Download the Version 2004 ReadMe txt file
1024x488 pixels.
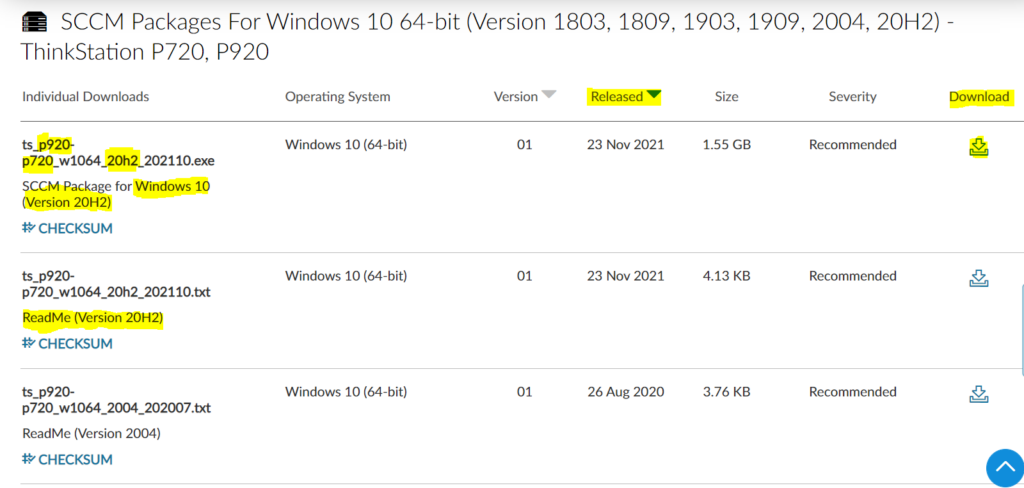click(x=978, y=394)
